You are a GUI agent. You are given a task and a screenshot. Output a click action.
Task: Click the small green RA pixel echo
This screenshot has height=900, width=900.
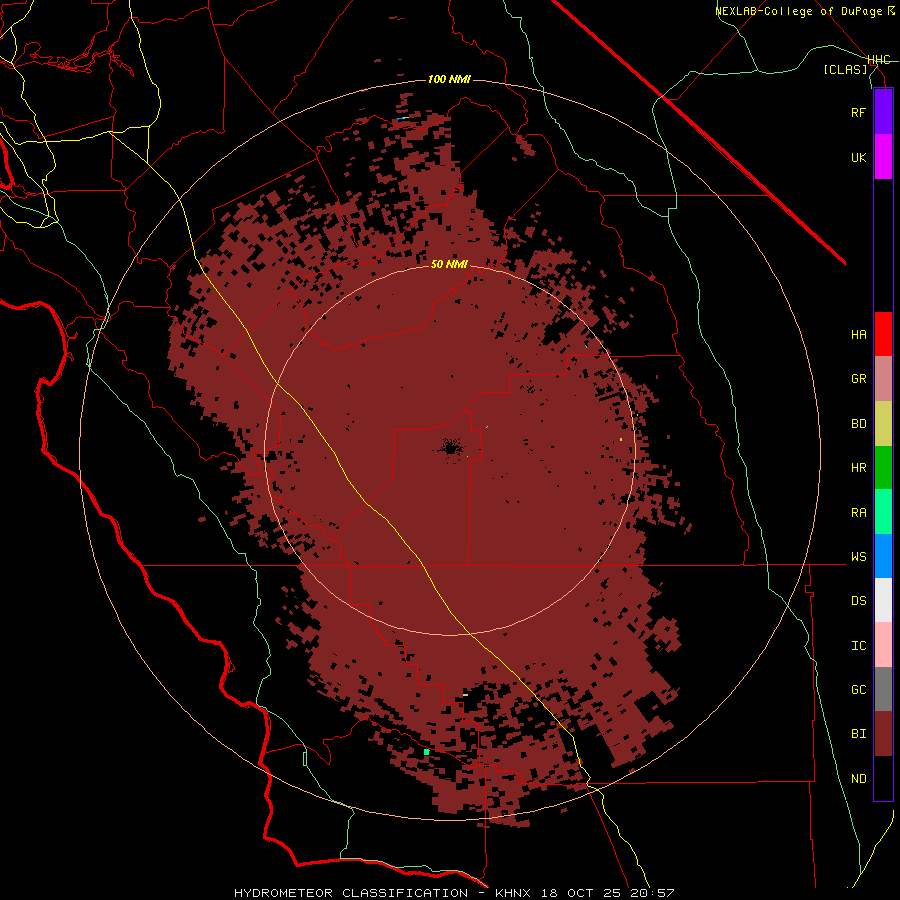click(426, 752)
